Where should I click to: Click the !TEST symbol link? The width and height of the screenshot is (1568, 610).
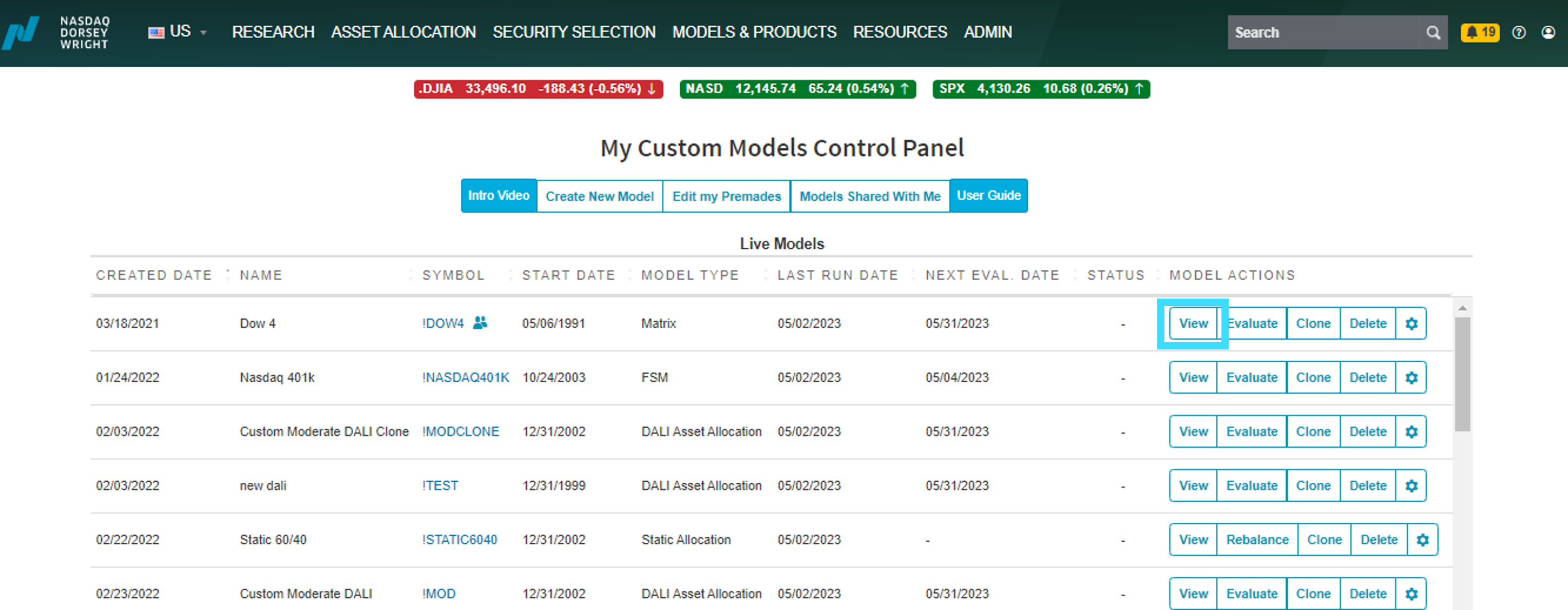(x=440, y=486)
